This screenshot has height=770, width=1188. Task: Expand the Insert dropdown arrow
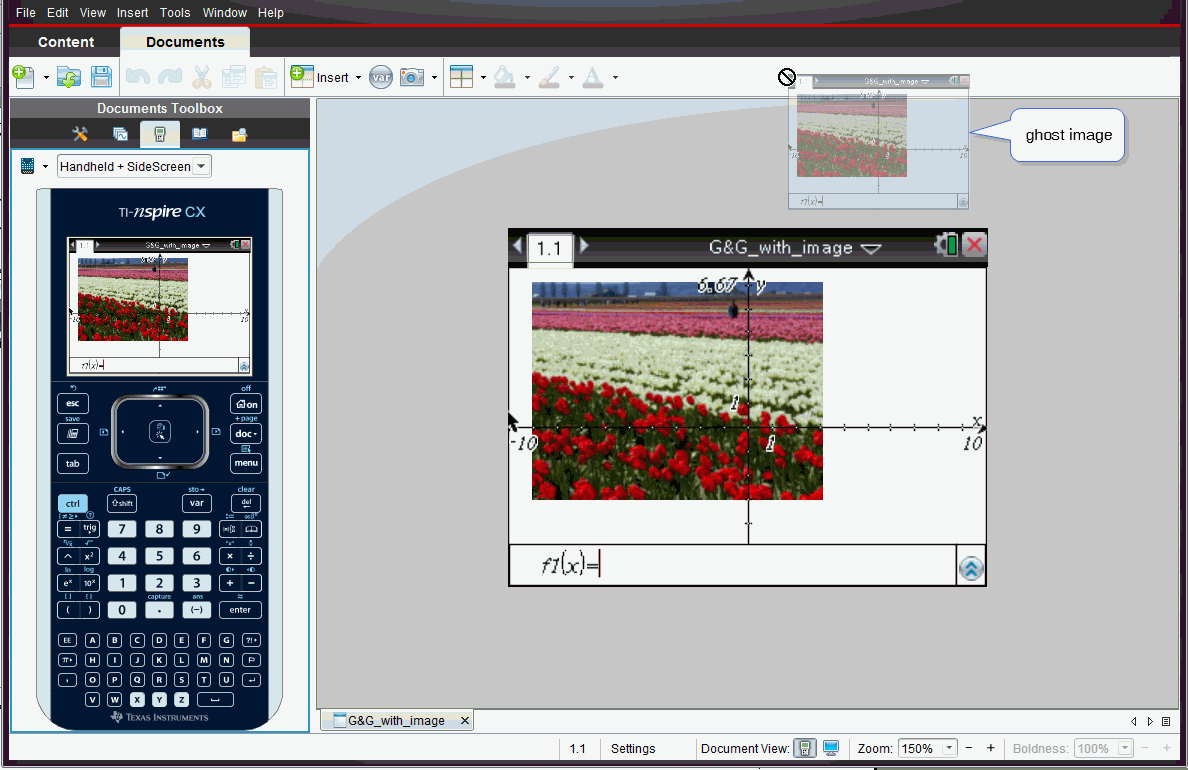pos(358,78)
